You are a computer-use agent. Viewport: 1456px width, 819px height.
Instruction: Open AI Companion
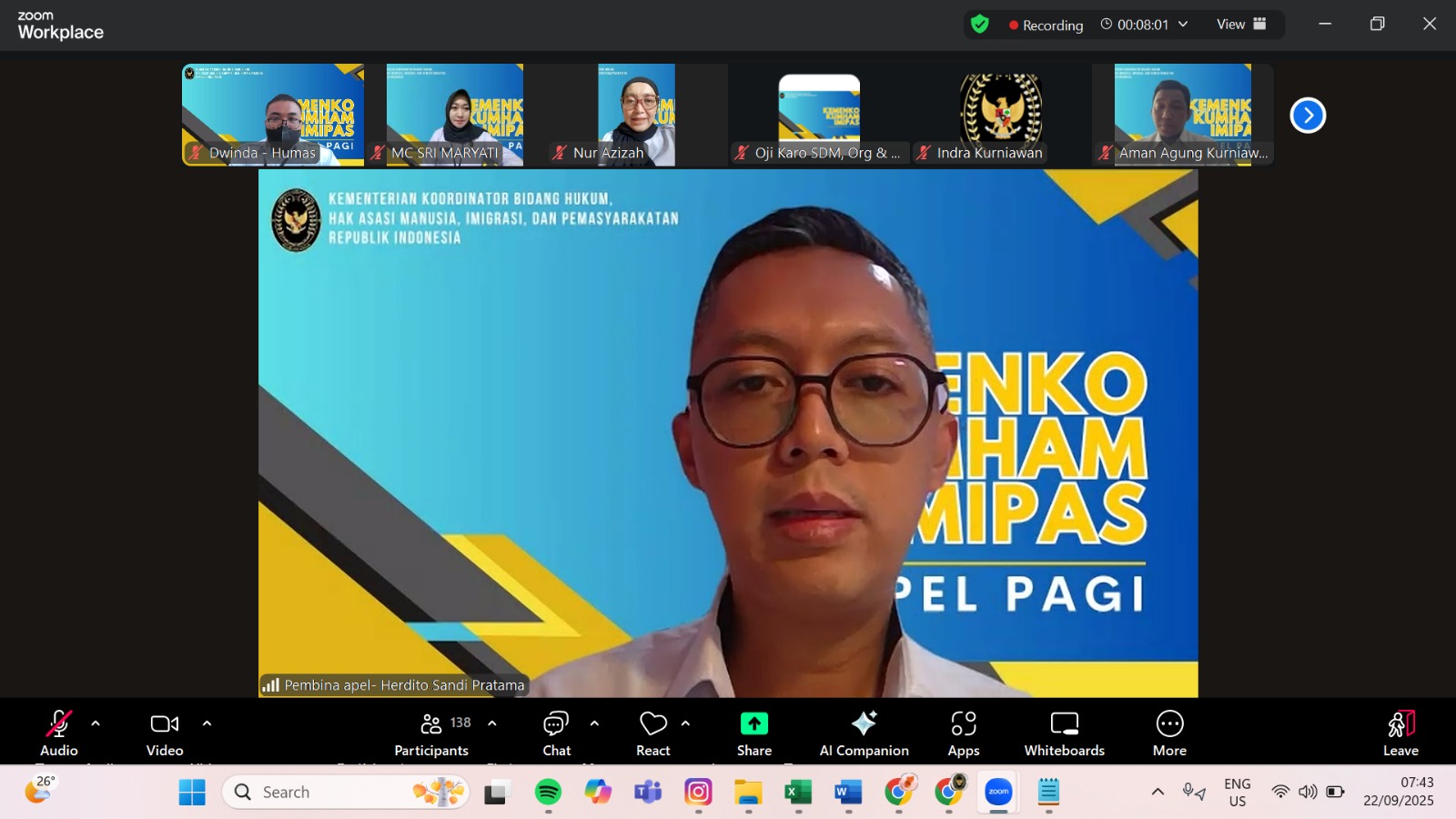pyautogui.click(x=864, y=733)
